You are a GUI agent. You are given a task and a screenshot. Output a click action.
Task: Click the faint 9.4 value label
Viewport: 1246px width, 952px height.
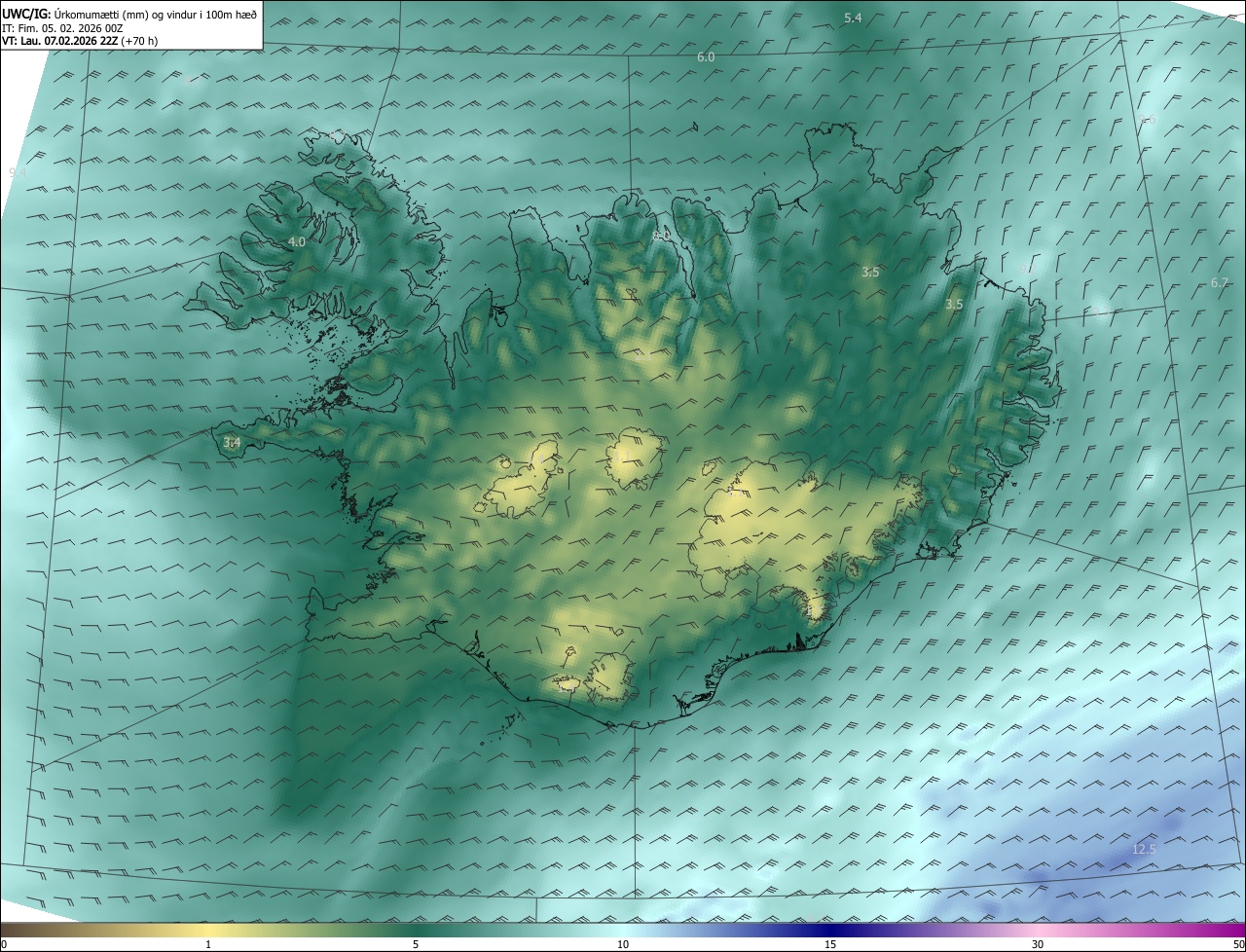coord(18,172)
